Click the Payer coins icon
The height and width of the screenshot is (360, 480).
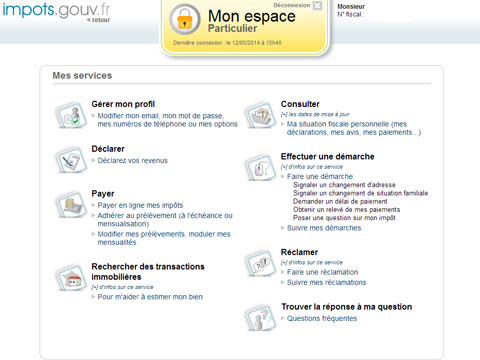(71, 205)
